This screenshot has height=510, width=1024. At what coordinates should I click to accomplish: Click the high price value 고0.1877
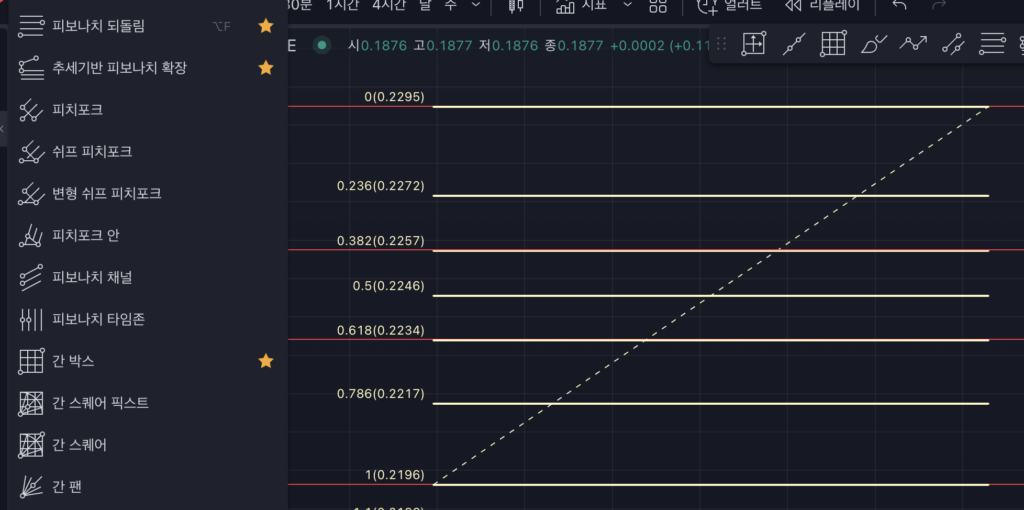point(443,46)
